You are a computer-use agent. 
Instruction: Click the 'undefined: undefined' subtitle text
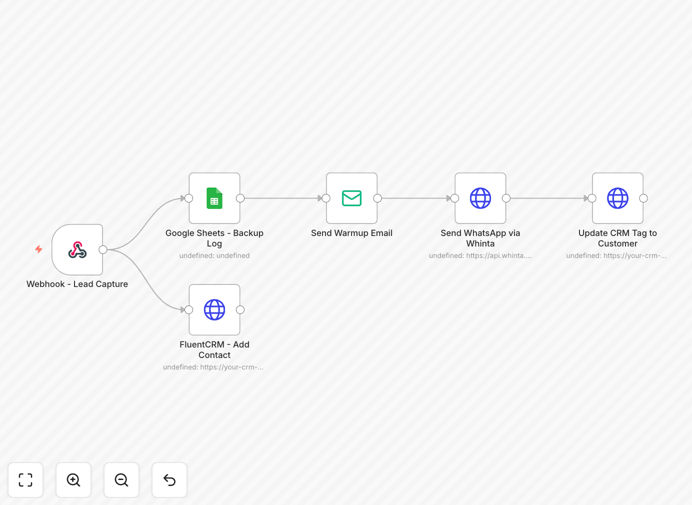click(214, 256)
